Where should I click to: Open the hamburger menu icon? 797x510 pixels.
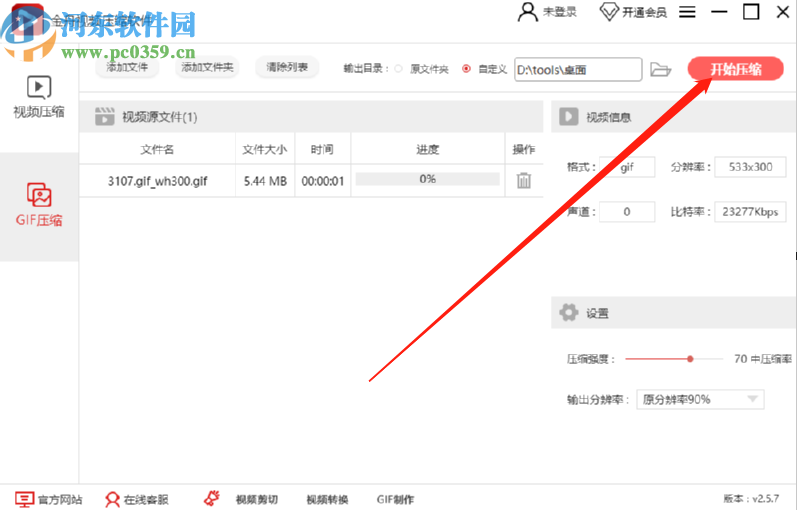tap(687, 12)
